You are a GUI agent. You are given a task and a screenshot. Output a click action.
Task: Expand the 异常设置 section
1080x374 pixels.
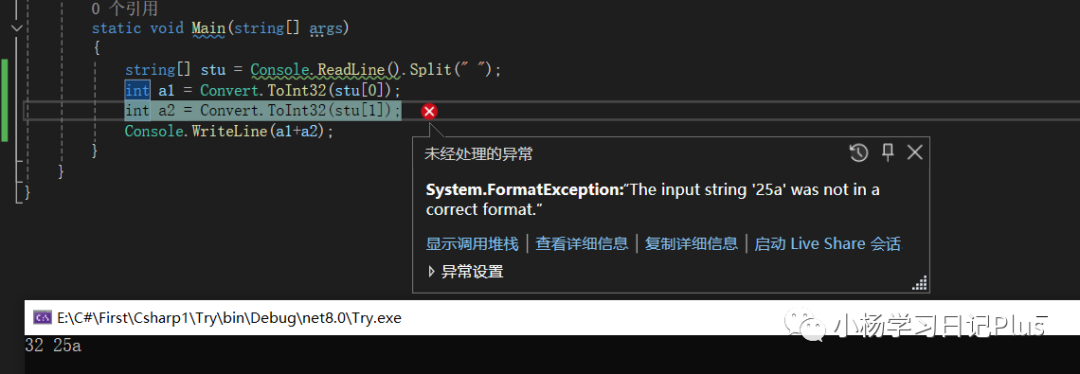point(466,271)
